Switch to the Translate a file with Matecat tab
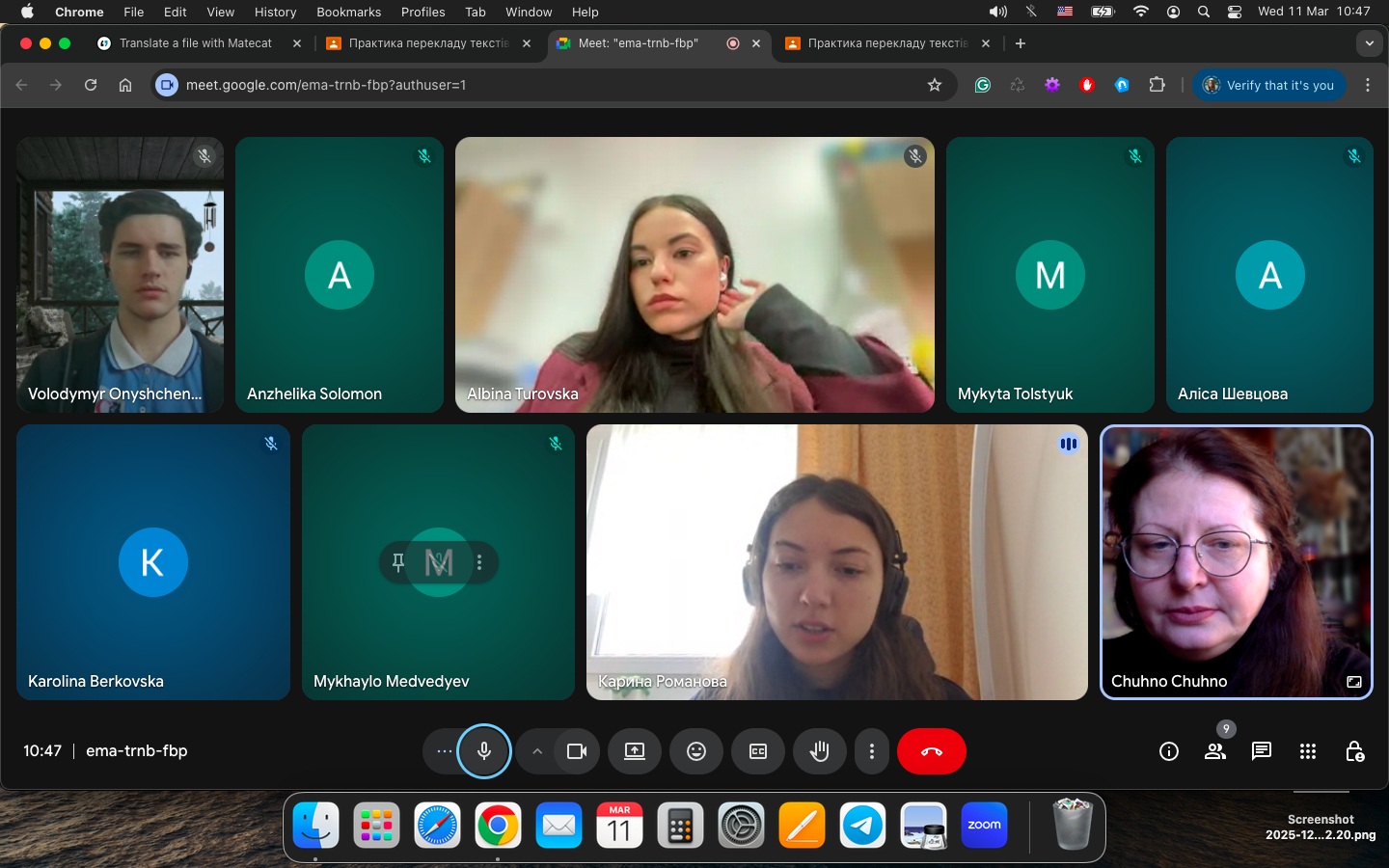1389x868 pixels. point(195,43)
